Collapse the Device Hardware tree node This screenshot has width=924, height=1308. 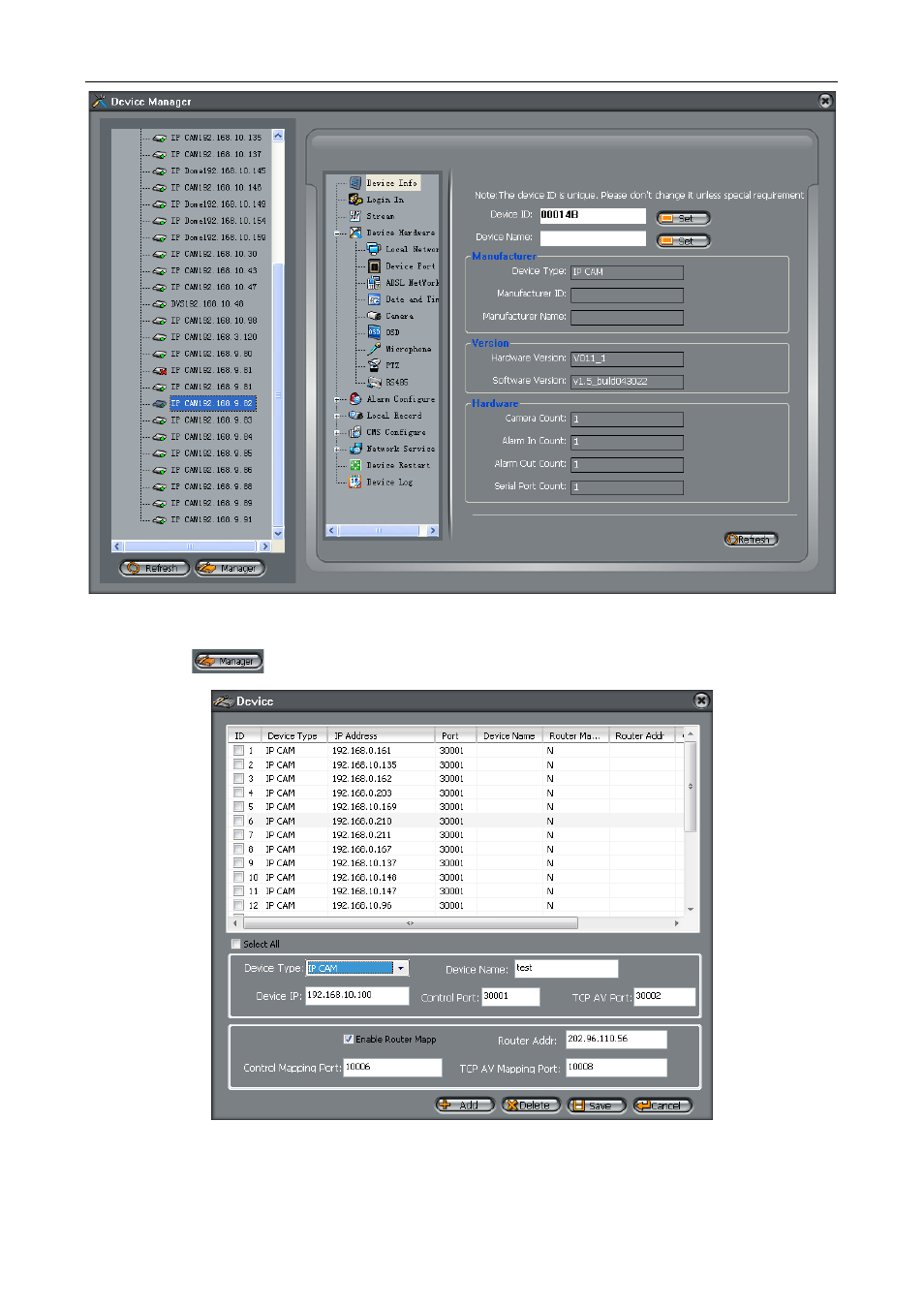(x=339, y=234)
